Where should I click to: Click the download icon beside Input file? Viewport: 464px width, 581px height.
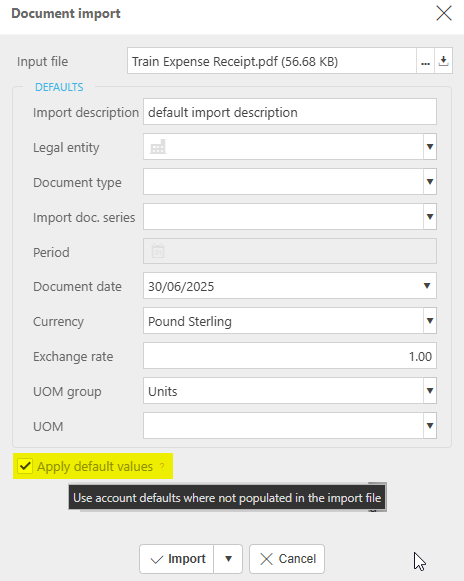click(x=443, y=61)
